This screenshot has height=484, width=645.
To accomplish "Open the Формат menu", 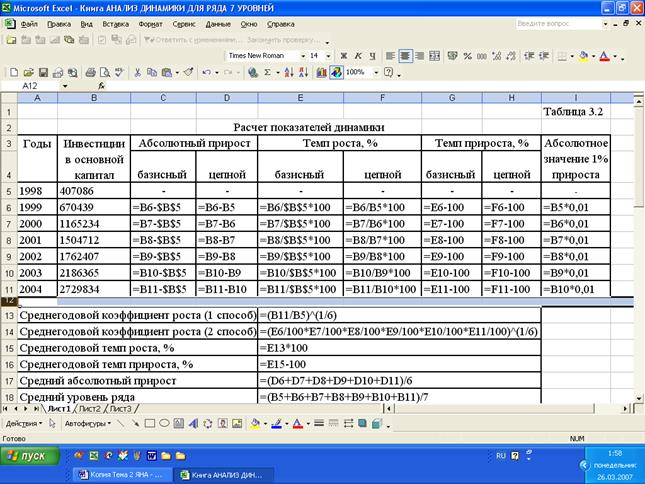I will pyautogui.click(x=151, y=24).
